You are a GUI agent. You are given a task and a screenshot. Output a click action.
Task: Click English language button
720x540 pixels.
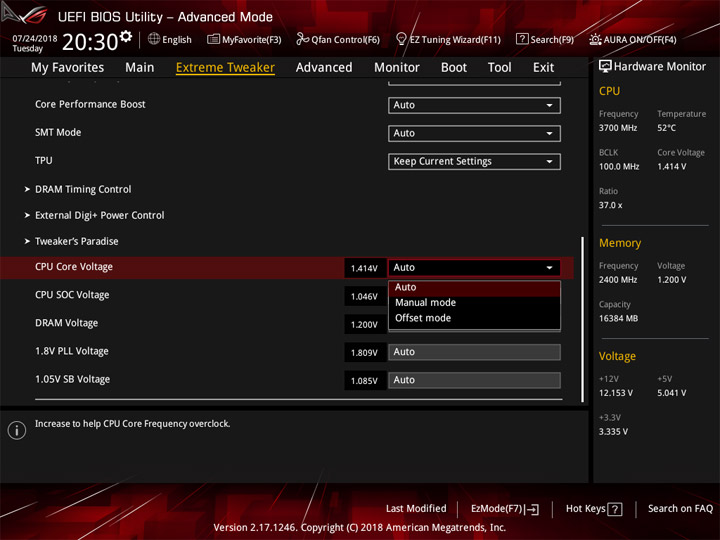click(x=177, y=39)
